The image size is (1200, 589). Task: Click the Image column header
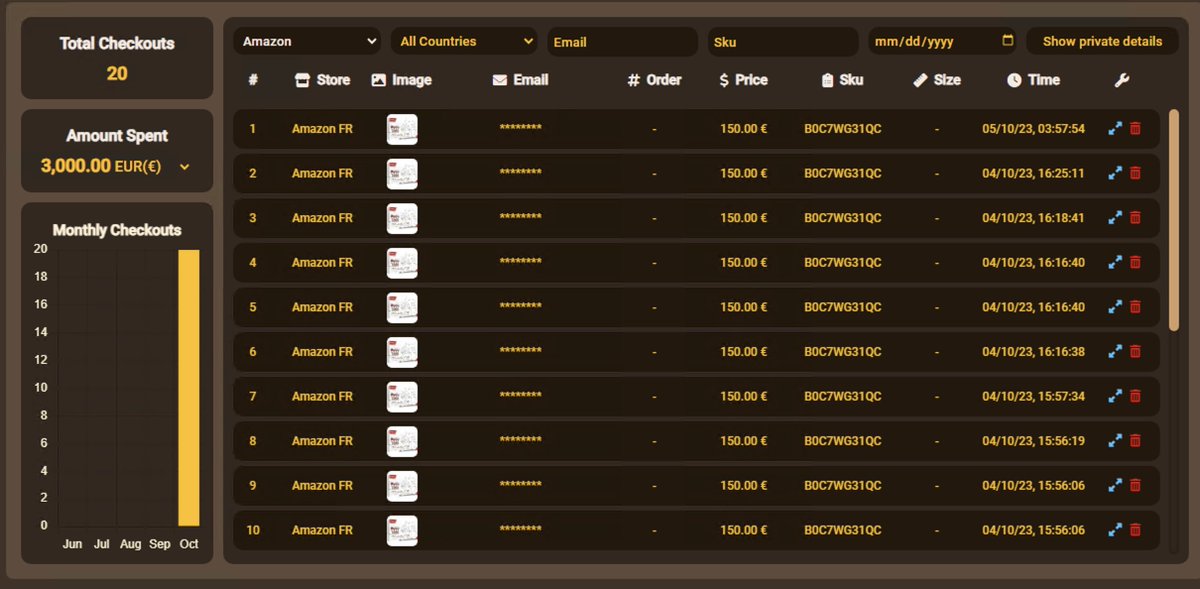tap(401, 80)
